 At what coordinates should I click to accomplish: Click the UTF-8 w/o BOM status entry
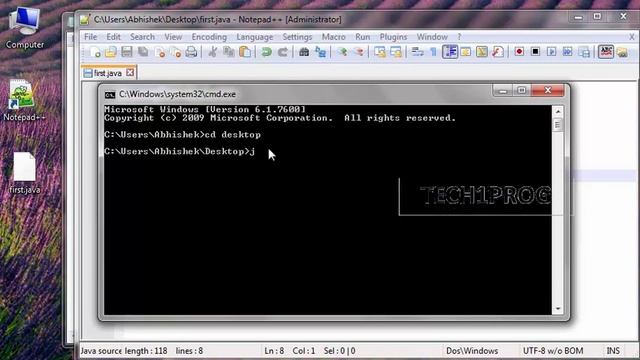click(x=553, y=351)
